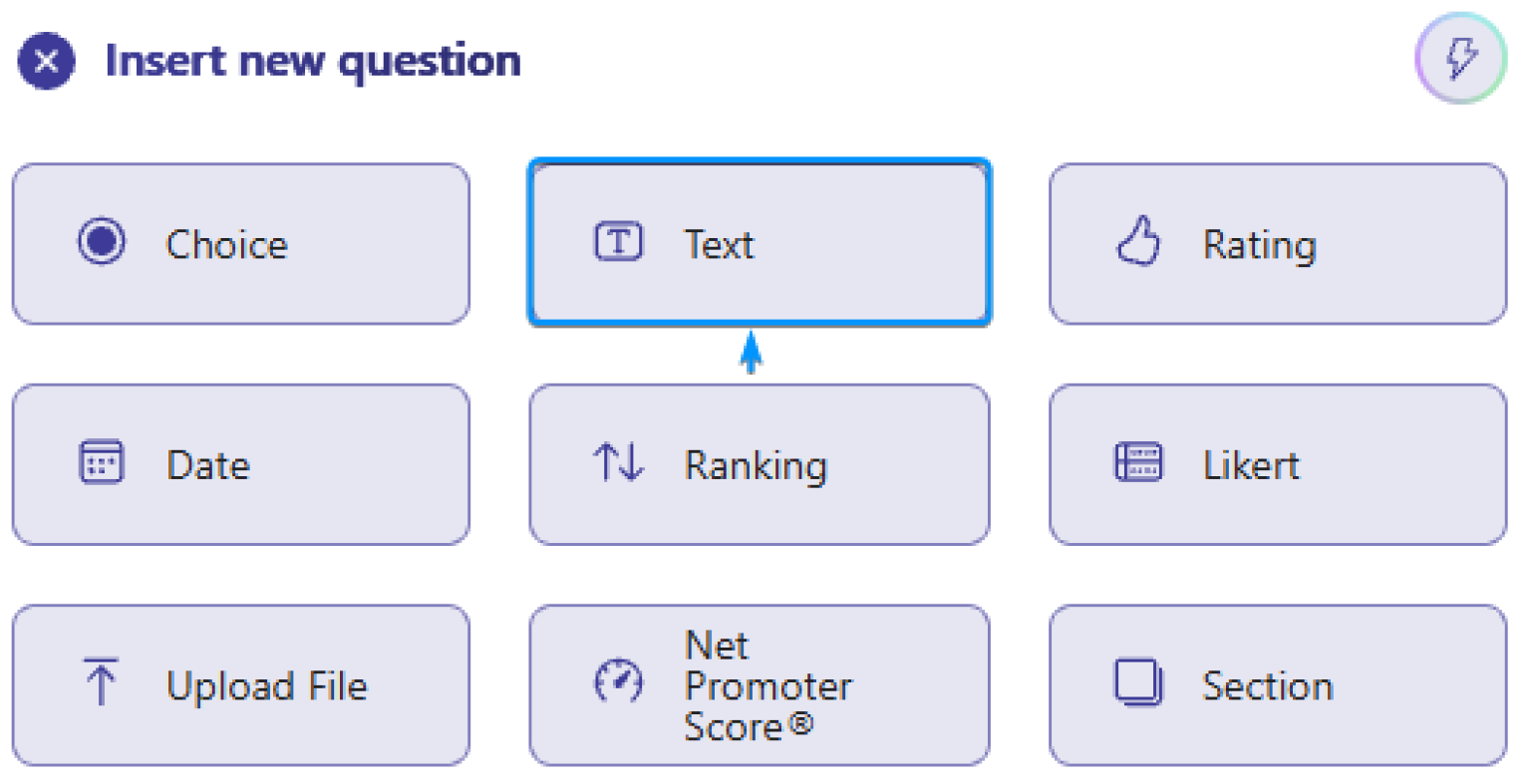1531x784 pixels.
Task: Click the Likert grid icon
Action: 1138,462
